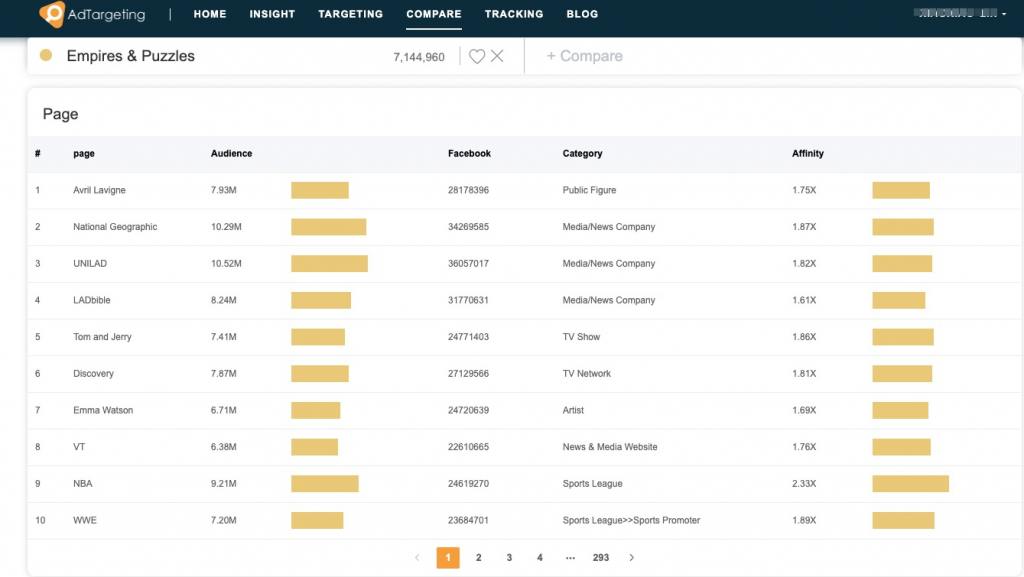1024x577 pixels.
Task: Click the + Compare field
Action: pos(584,56)
